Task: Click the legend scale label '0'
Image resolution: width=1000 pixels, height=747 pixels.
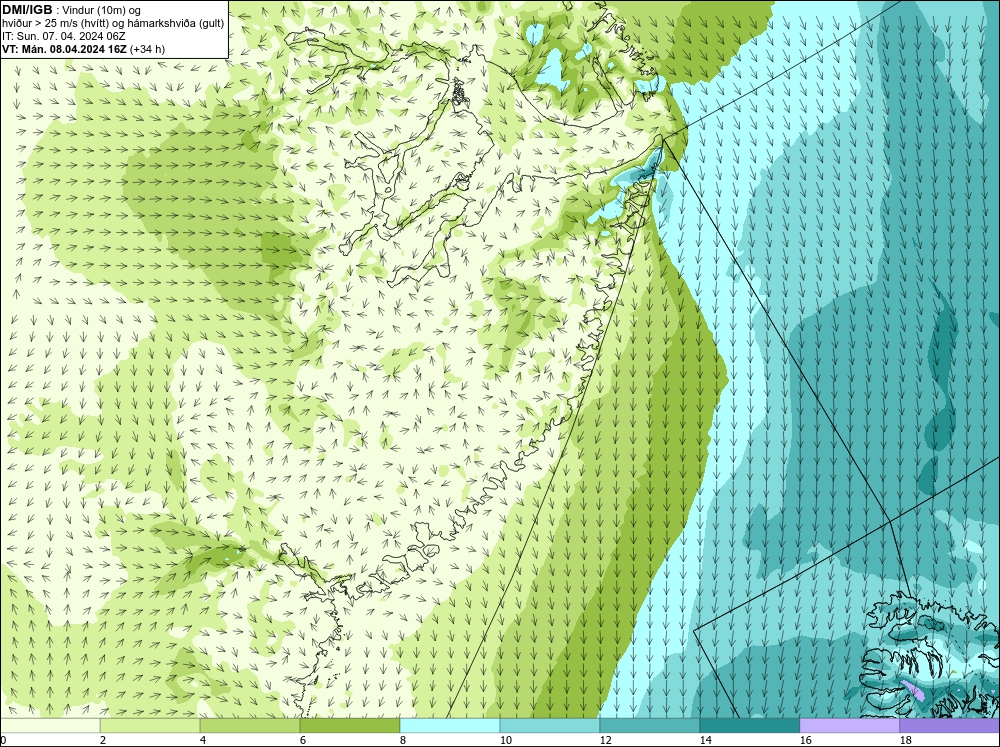Action: (x=3, y=740)
